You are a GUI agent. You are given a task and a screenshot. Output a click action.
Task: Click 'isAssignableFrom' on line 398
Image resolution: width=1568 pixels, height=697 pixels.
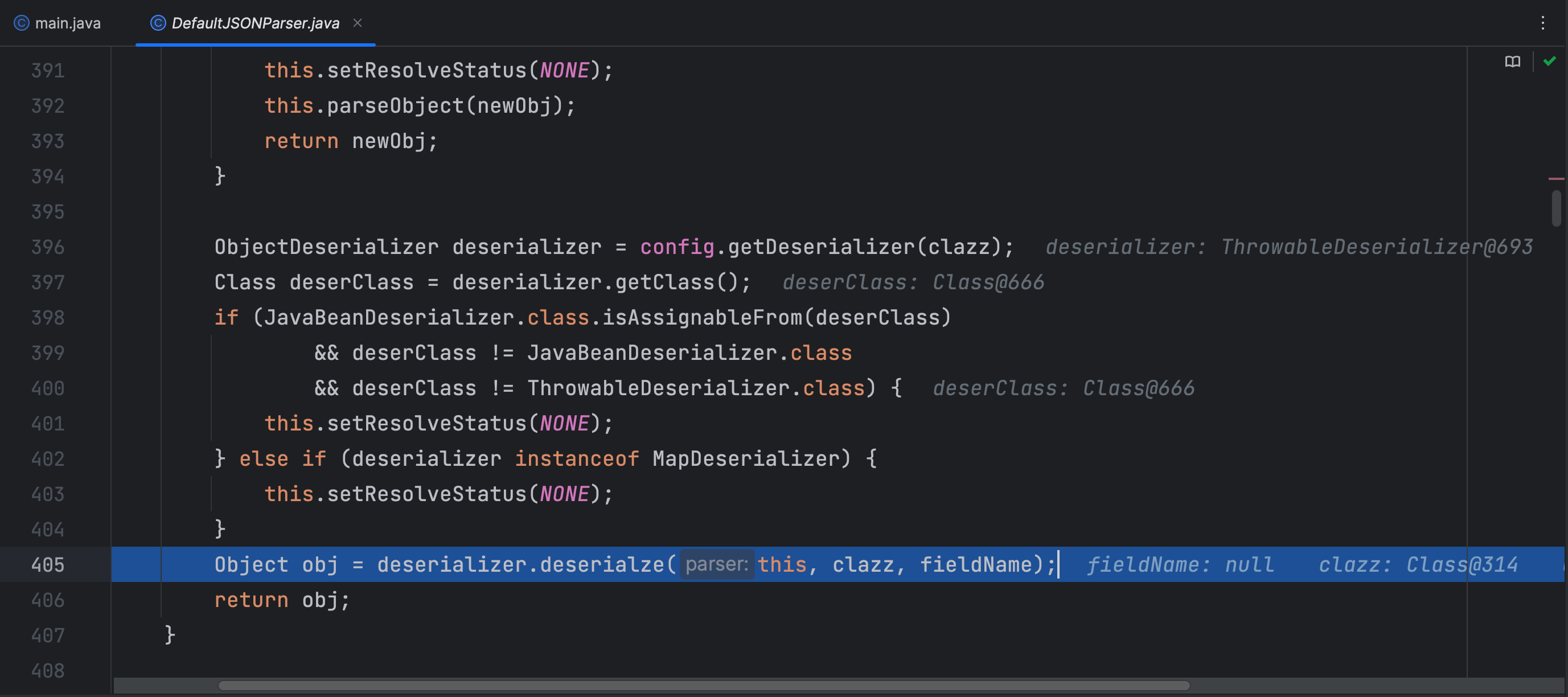click(703, 318)
